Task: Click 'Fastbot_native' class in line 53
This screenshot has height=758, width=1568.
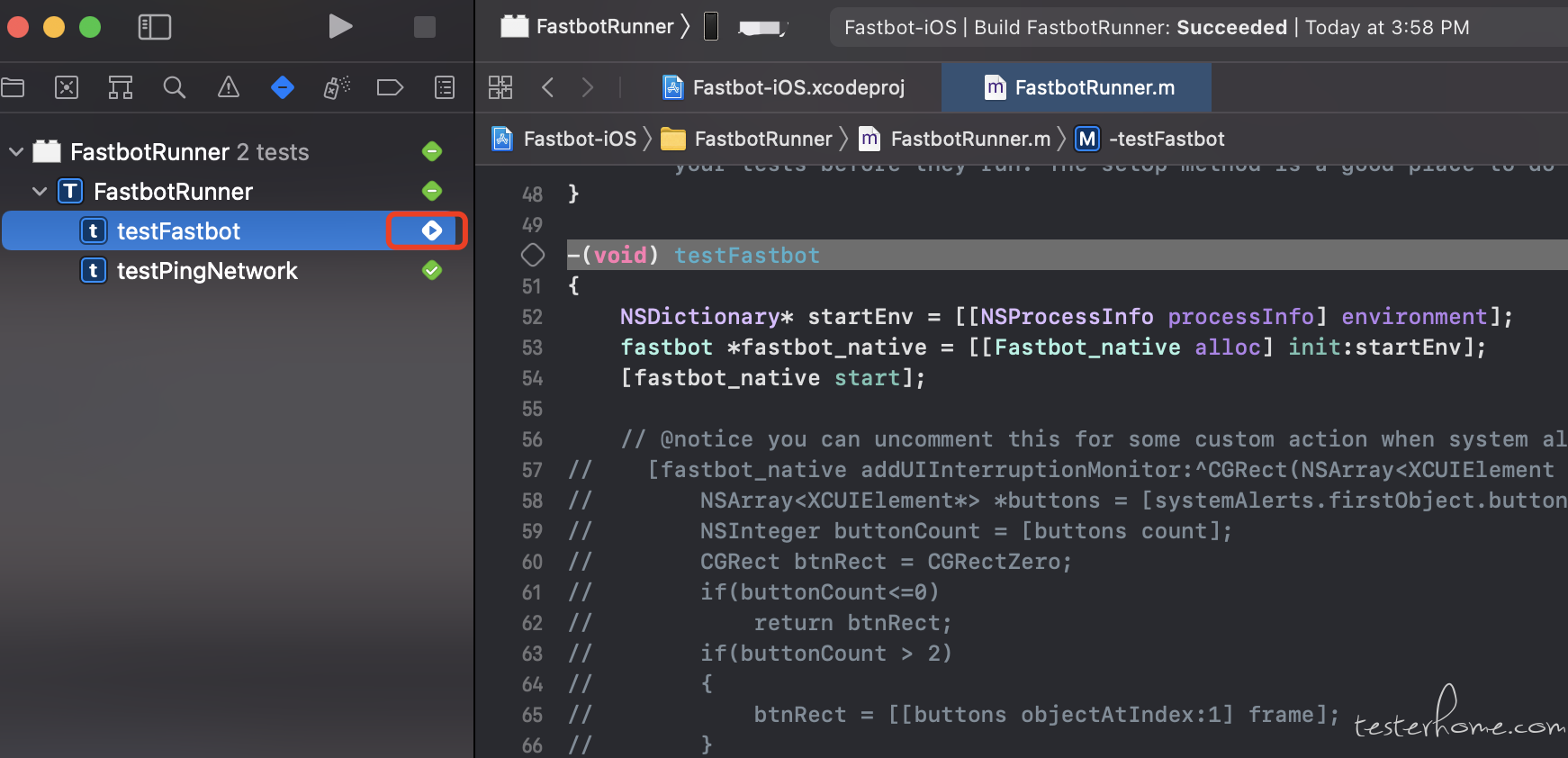Action: pos(1087,347)
